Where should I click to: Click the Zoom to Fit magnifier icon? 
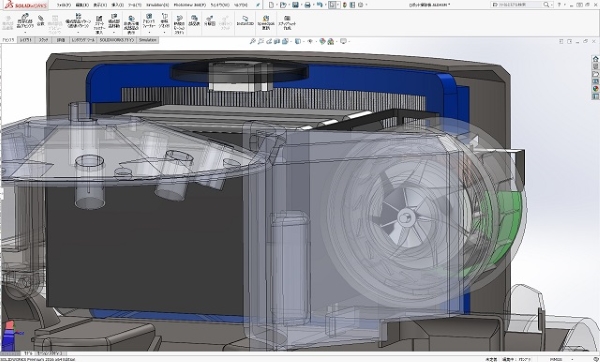253,41
